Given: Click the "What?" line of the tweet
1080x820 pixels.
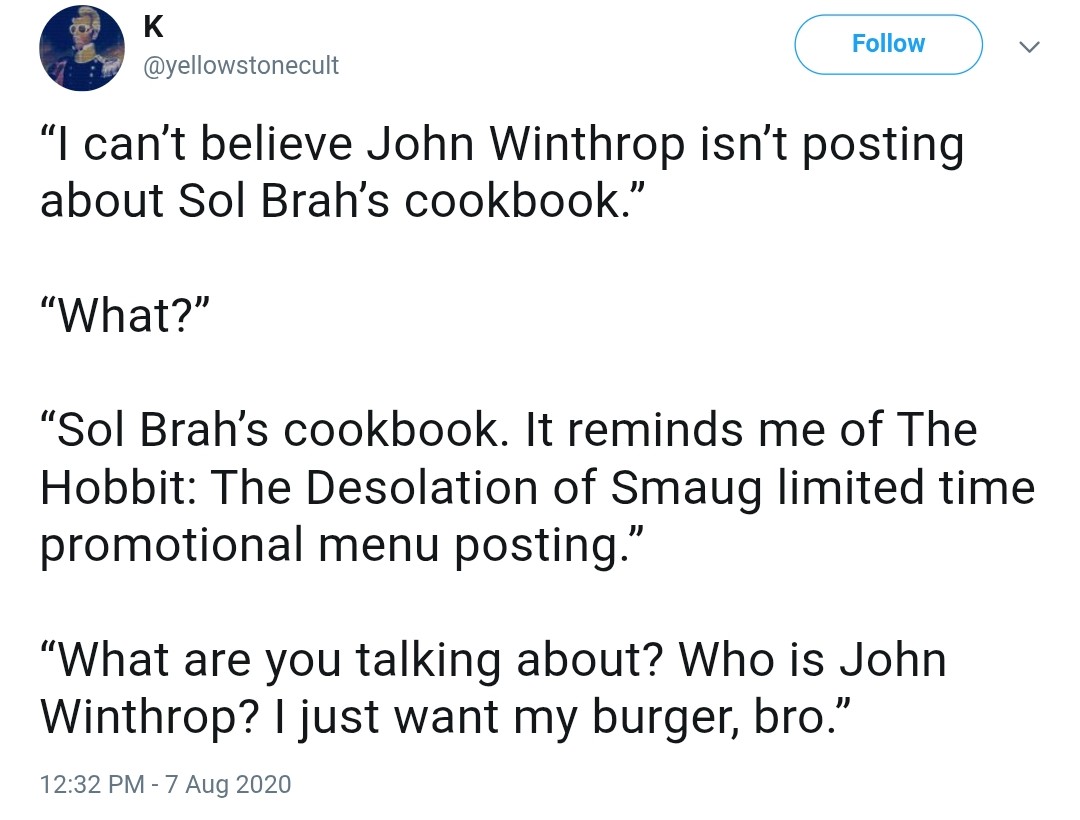Looking at the screenshot, I should click(125, 315).
